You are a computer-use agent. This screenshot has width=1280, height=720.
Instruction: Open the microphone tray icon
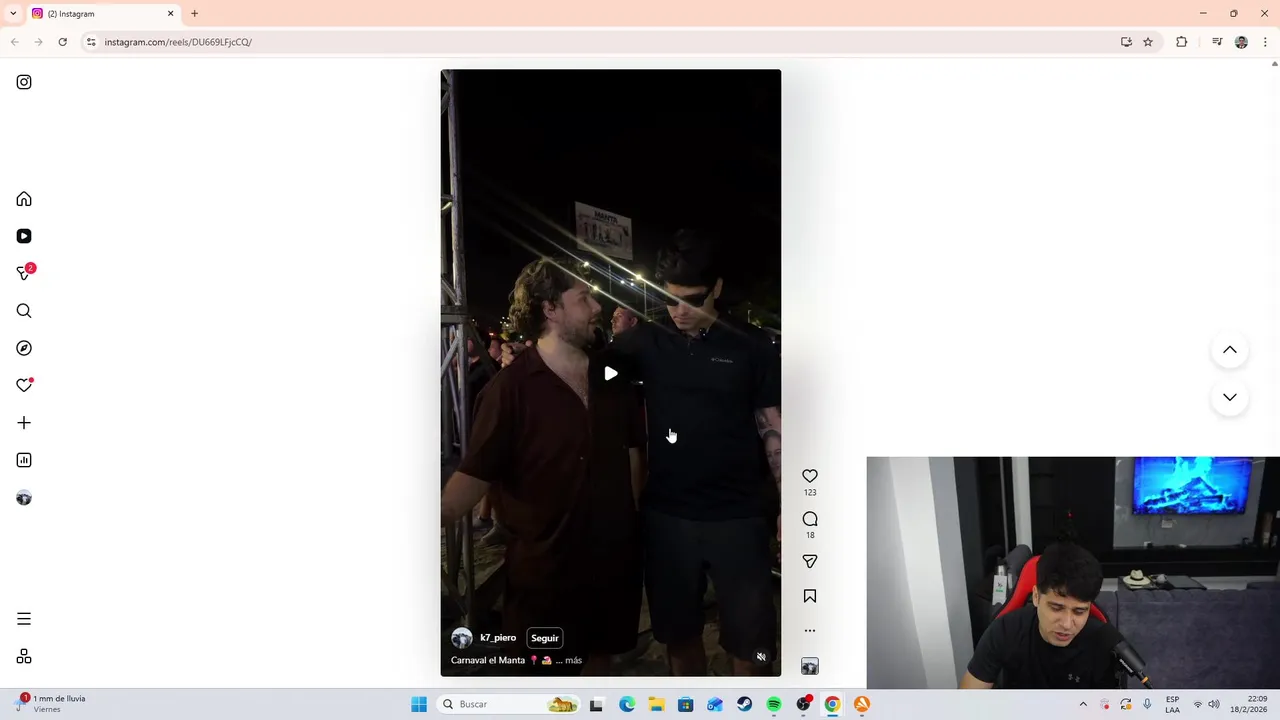click(x=1147, y=704)
